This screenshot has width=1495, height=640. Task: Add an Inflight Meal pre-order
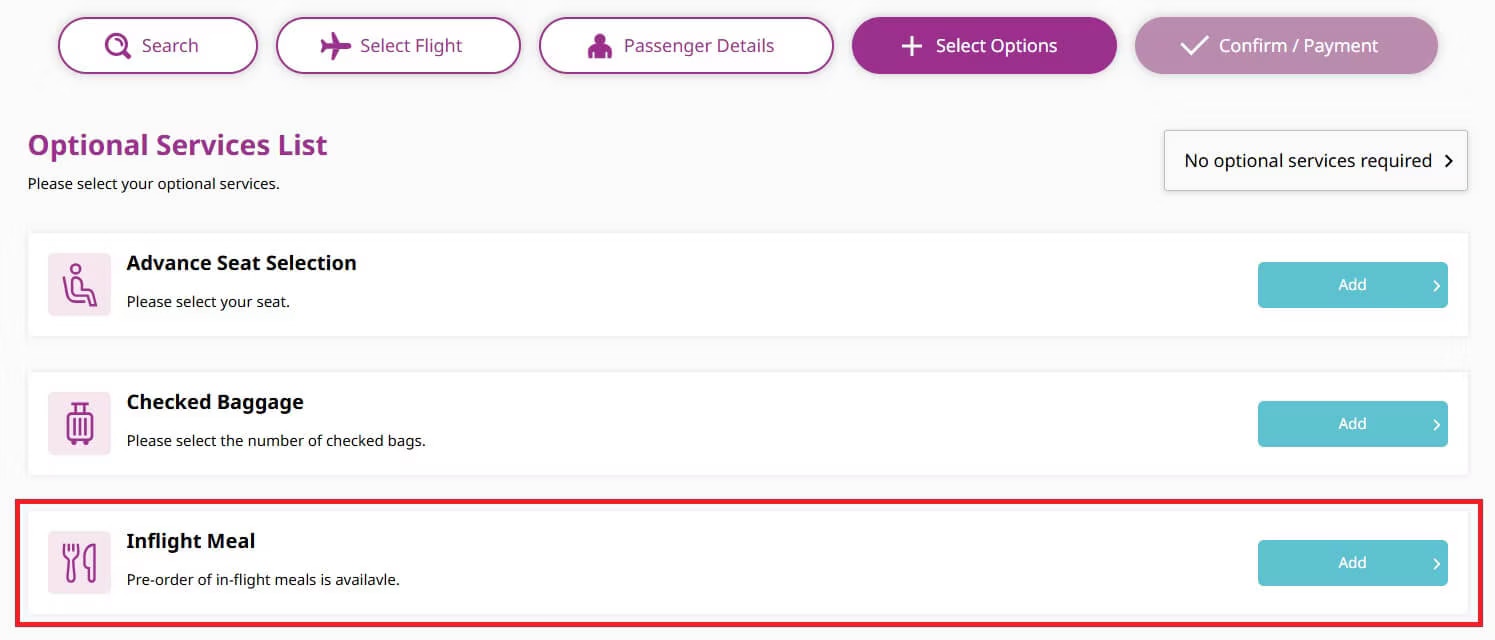tap(1351, 563)
